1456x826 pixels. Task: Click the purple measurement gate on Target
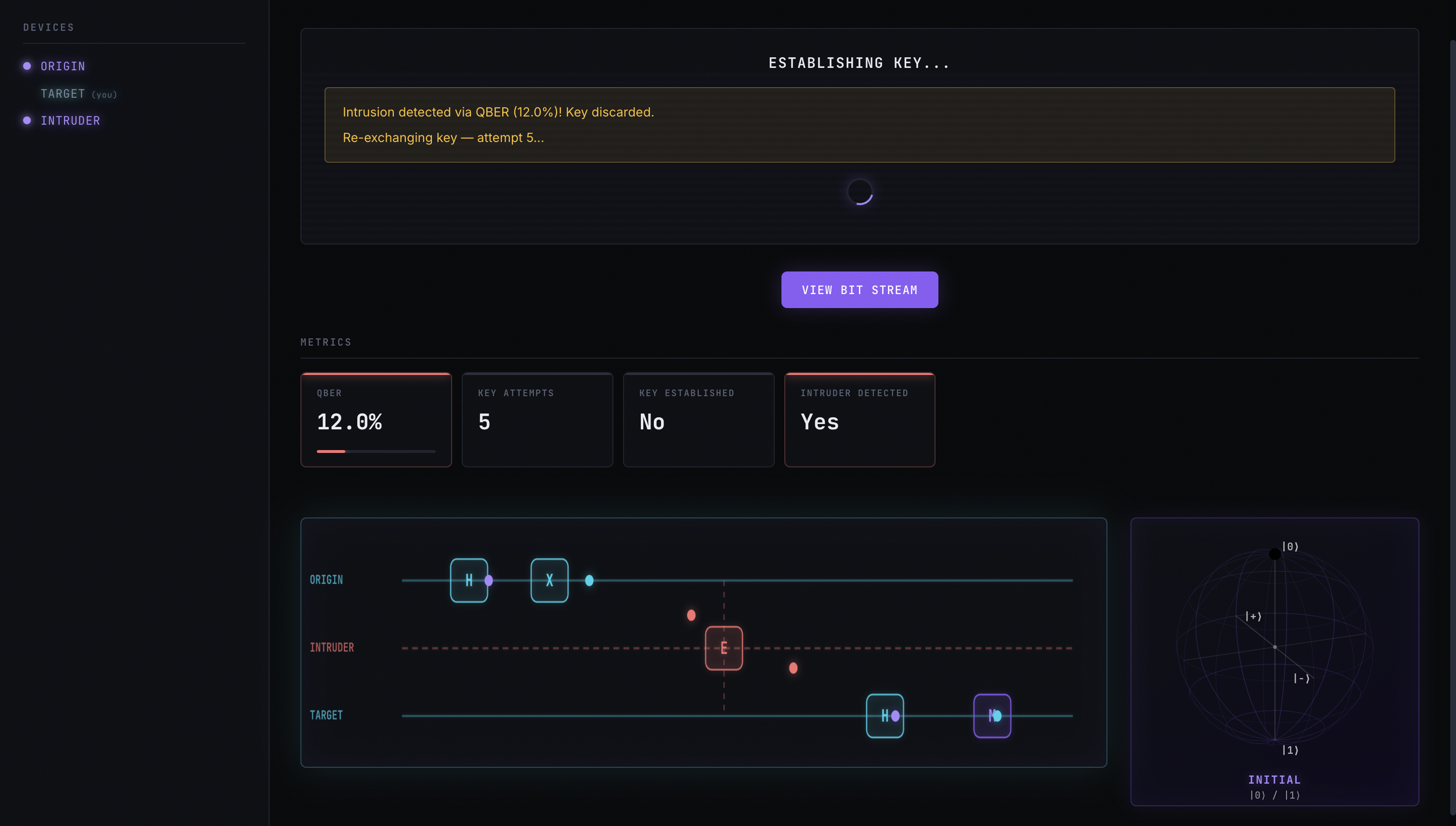(991, 715)
